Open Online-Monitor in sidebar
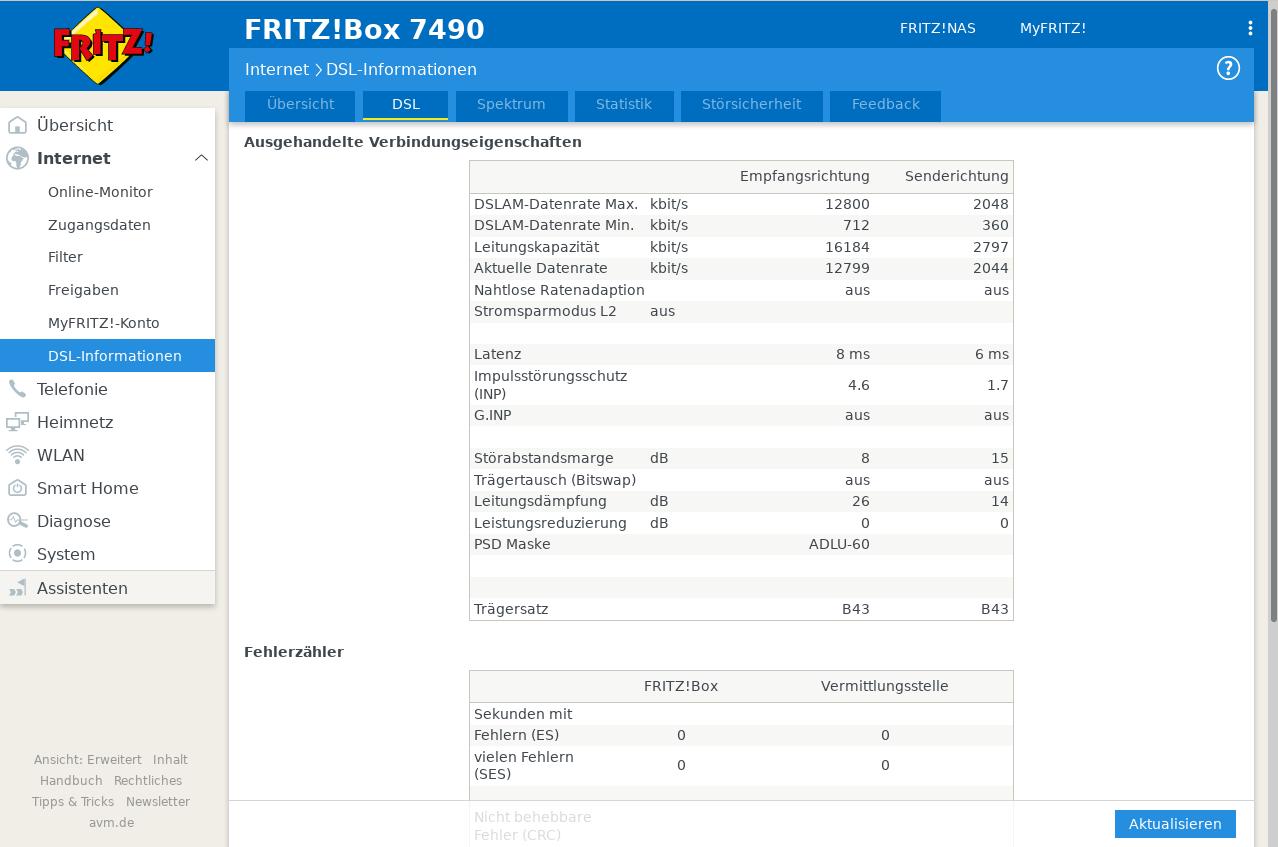This screenshot has width=1278, height=847. tap(100, 192)
